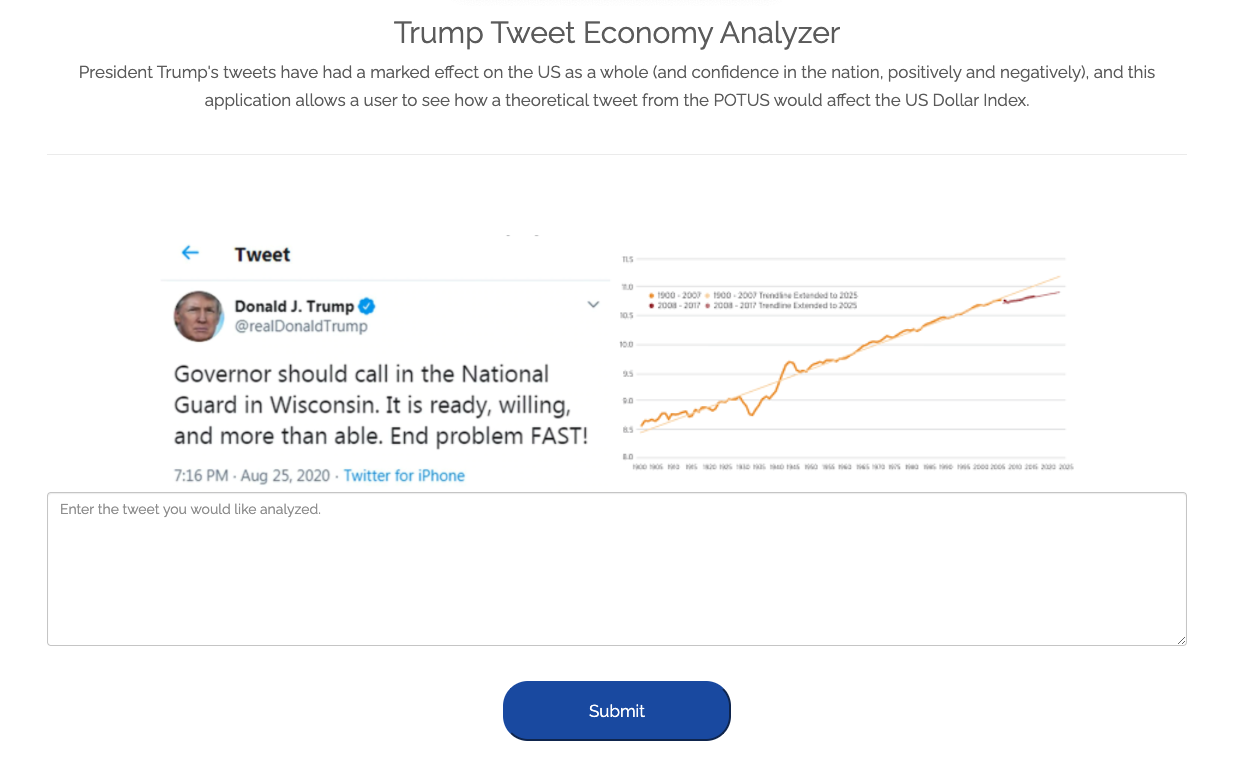
Task: Expand the tweet options chevron
Action: [593, 304]
